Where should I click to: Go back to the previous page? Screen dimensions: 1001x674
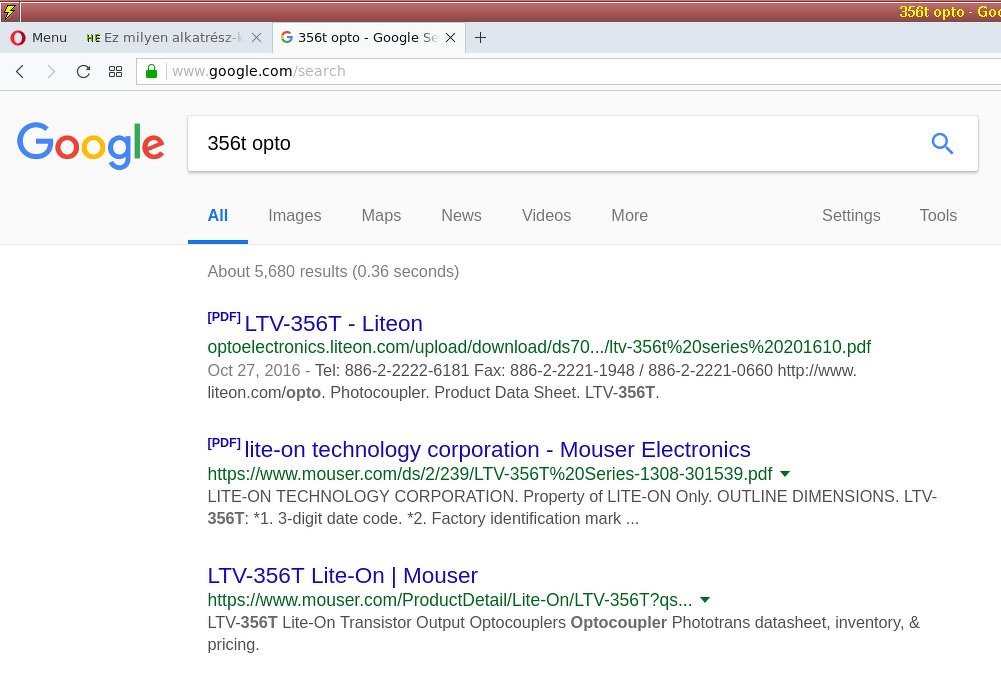pos(20,71)
